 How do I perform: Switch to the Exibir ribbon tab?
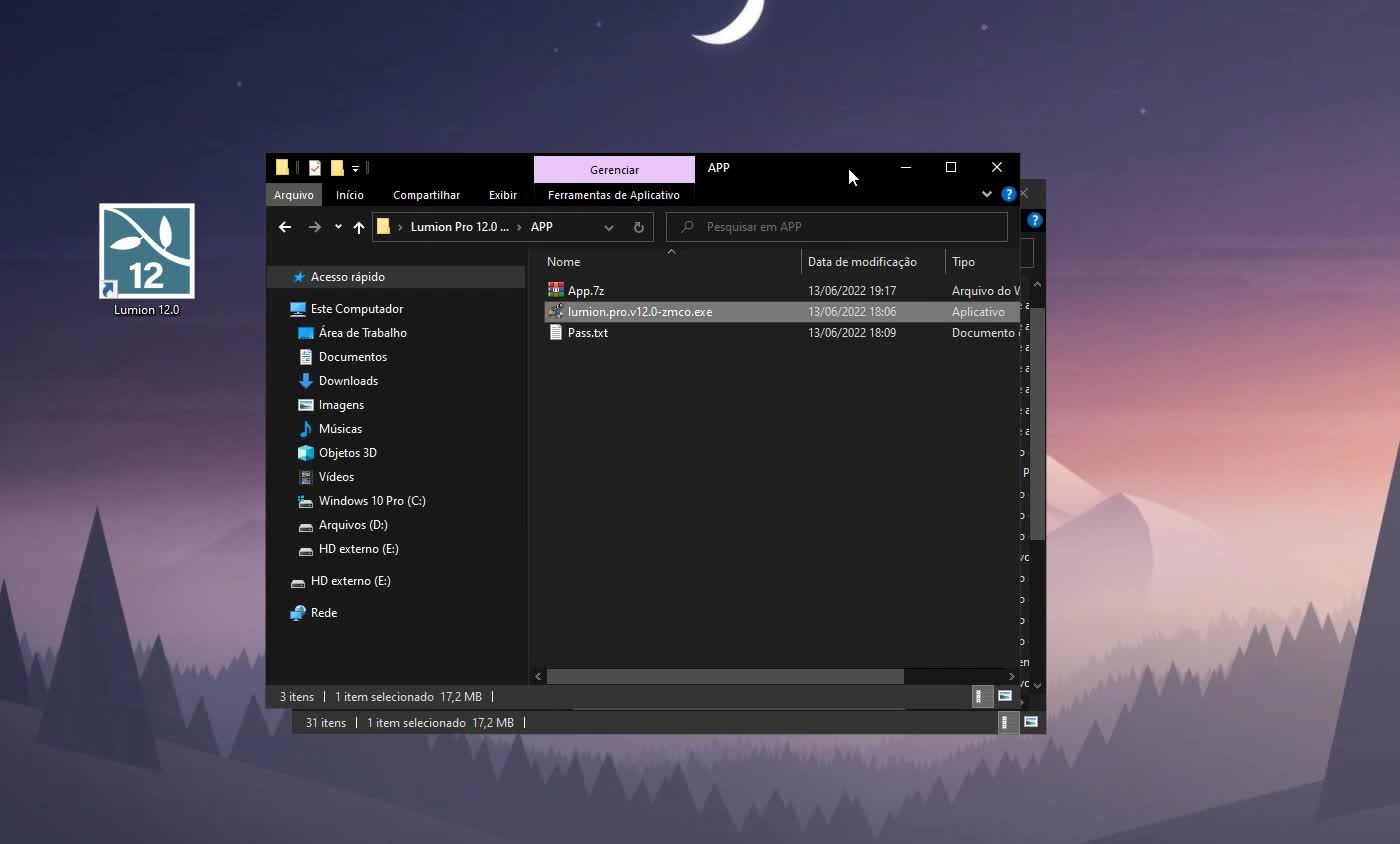(x=503, y=195)
